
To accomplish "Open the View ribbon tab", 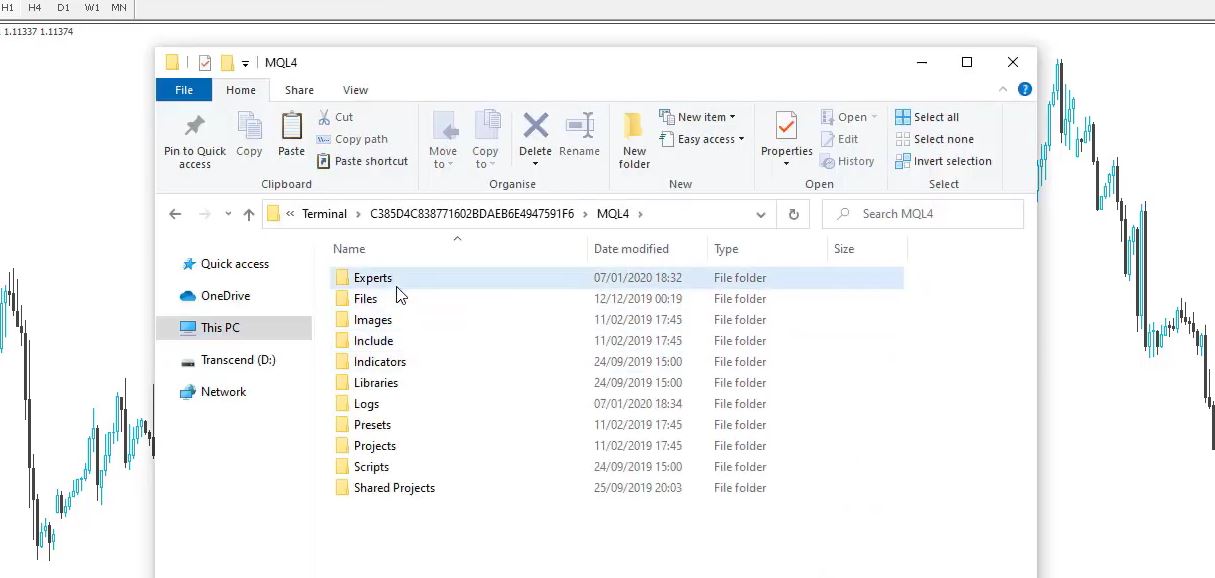I will coord(355,90).
